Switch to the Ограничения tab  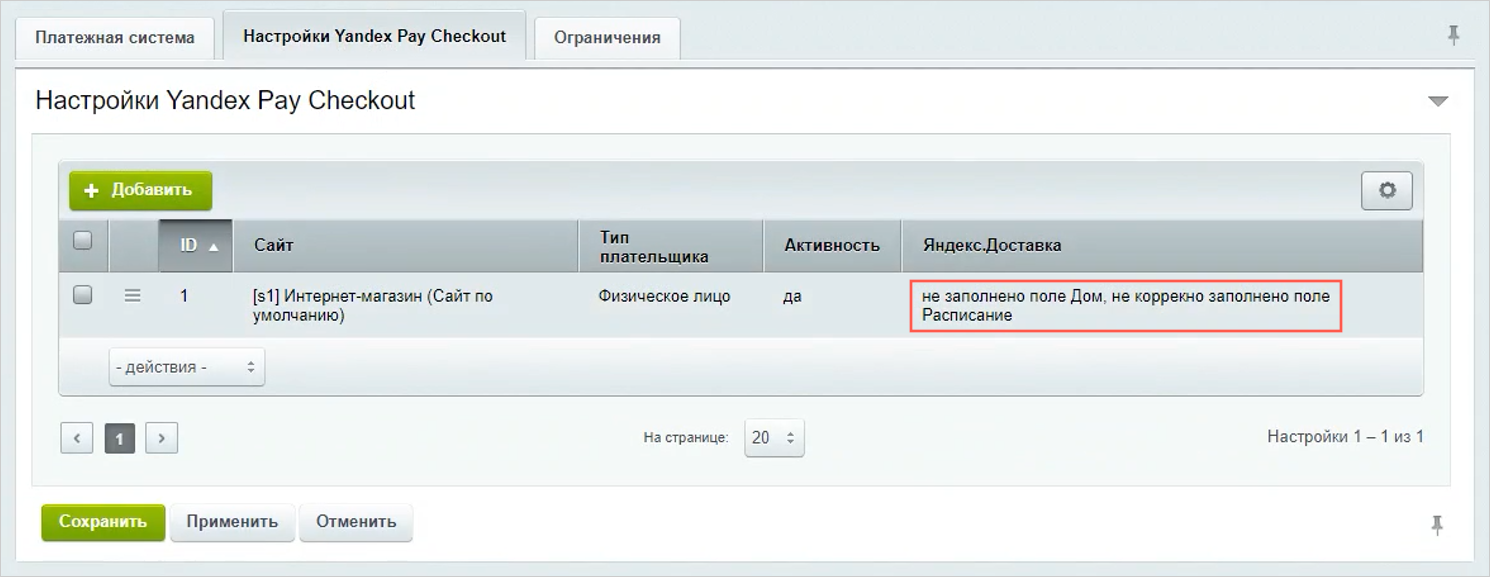point(607,38)
